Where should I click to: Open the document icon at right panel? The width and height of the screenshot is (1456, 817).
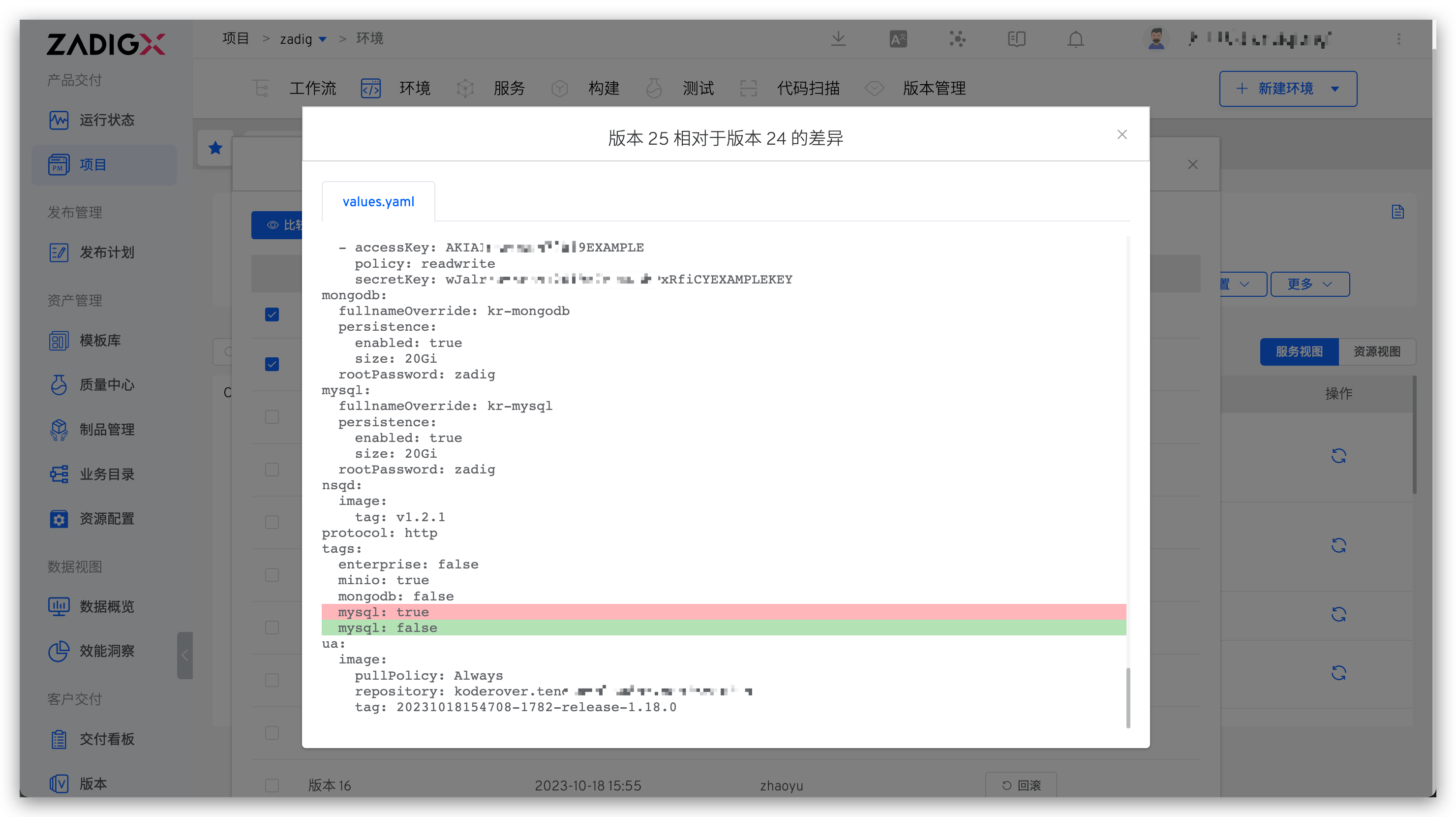point(1398,212)
